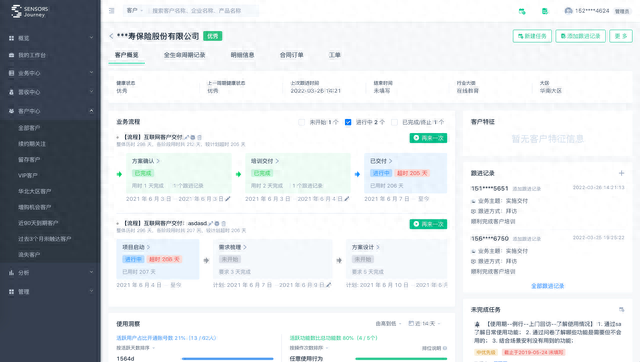Edit dates pencil under 方案确认 stage
Screen dimensions: 640x362
click(228, 199)
